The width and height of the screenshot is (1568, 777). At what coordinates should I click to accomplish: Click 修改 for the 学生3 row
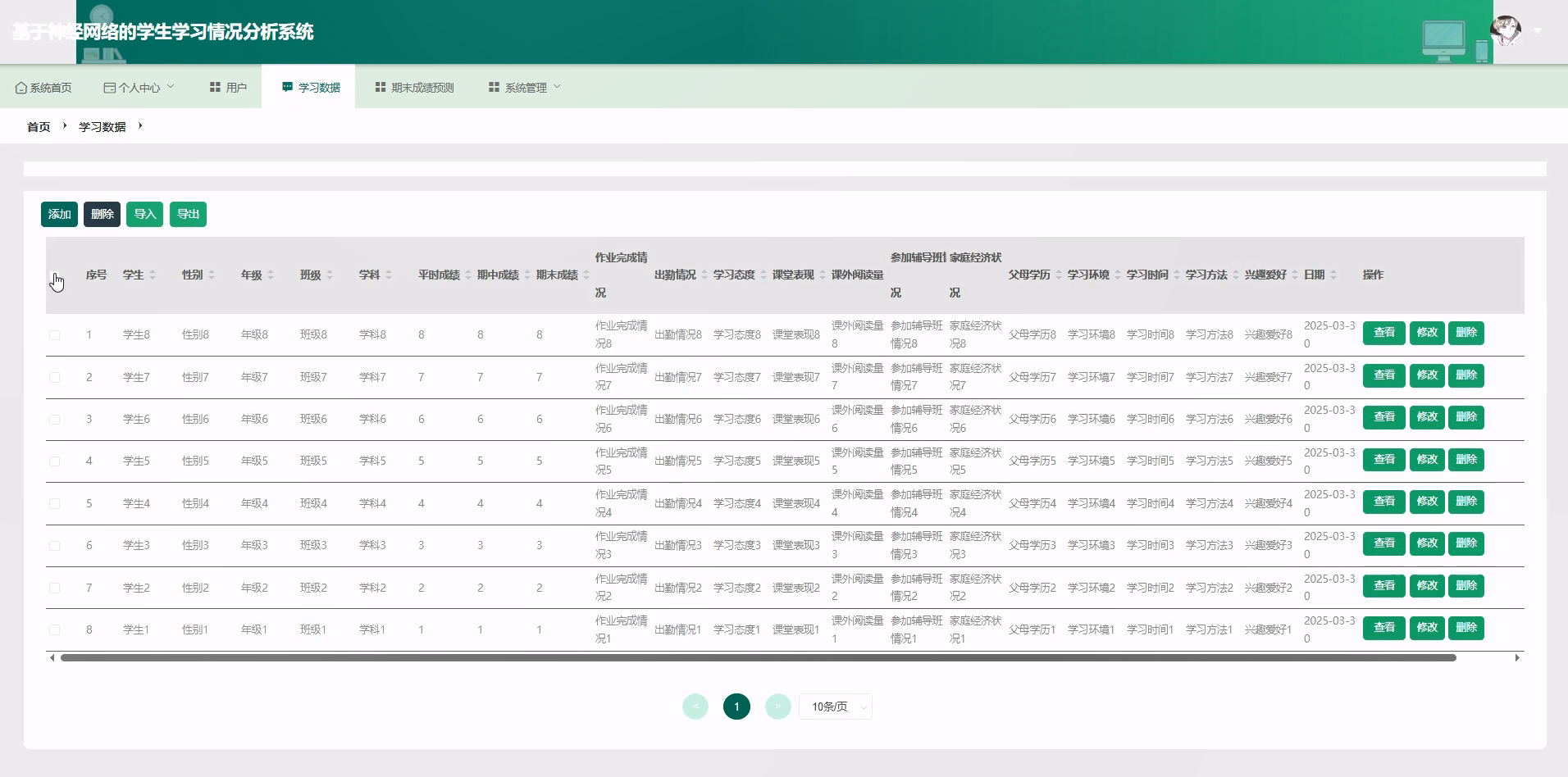coord(1426,543)
